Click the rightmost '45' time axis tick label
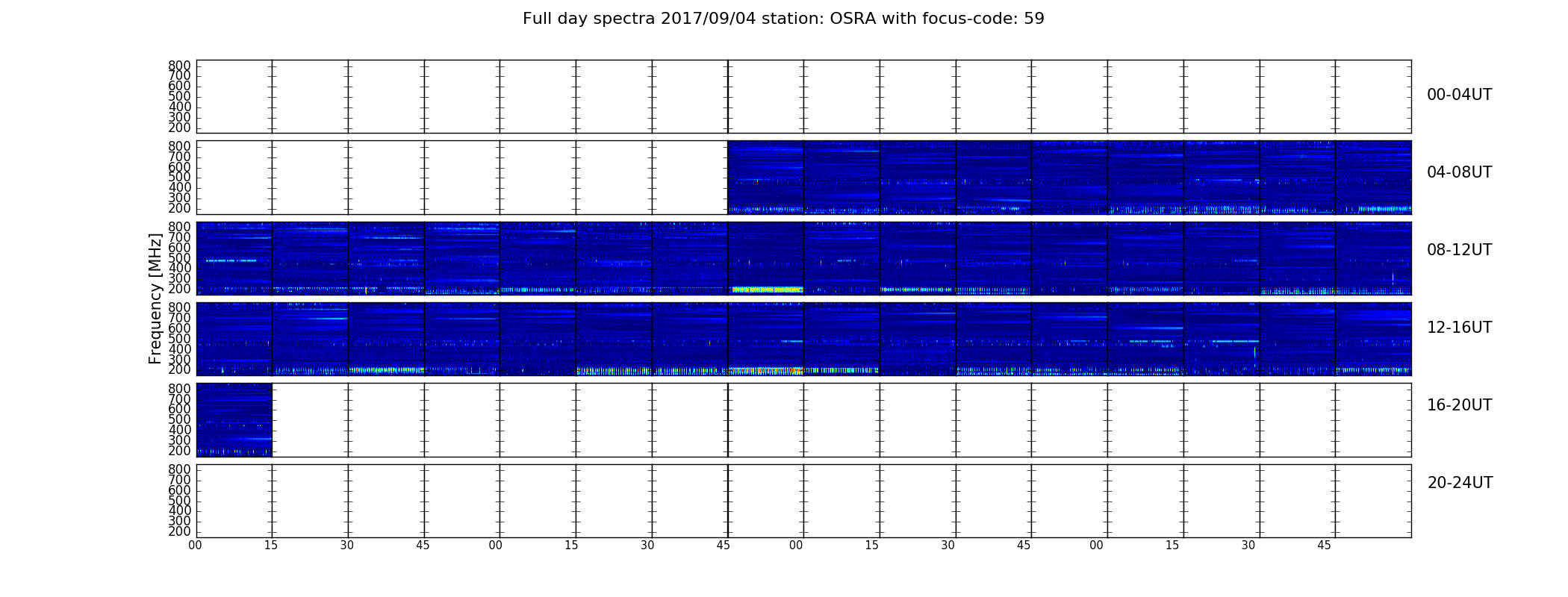 point(1324,546)
